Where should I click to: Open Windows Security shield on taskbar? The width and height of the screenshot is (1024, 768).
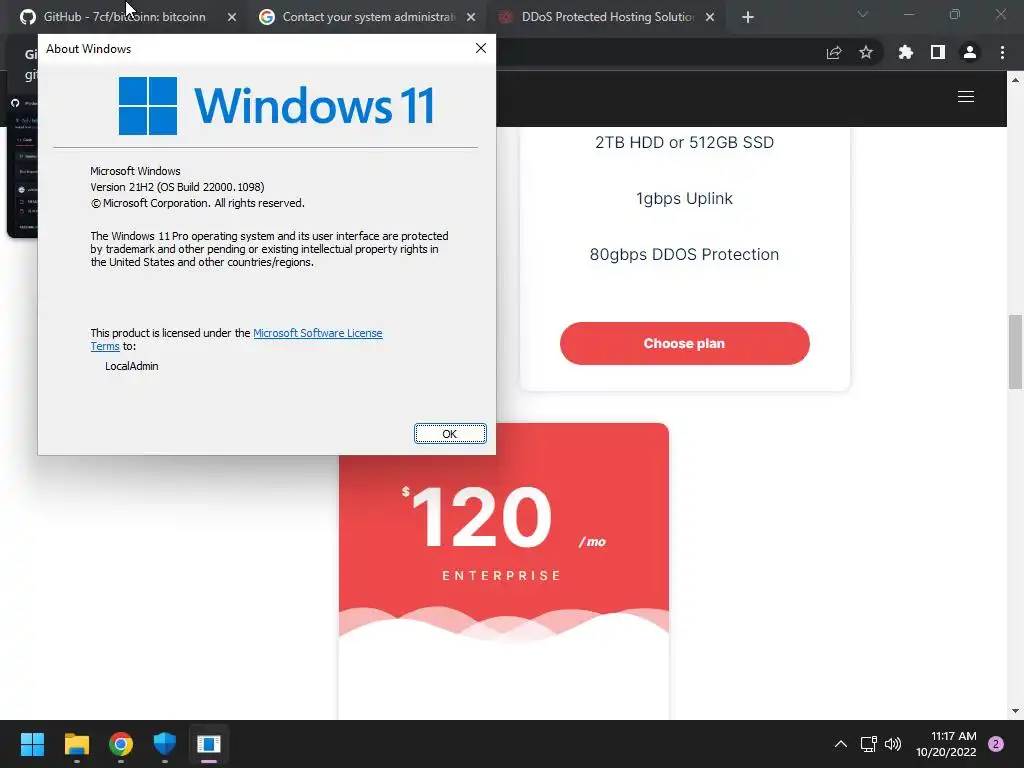coord(165,744)
